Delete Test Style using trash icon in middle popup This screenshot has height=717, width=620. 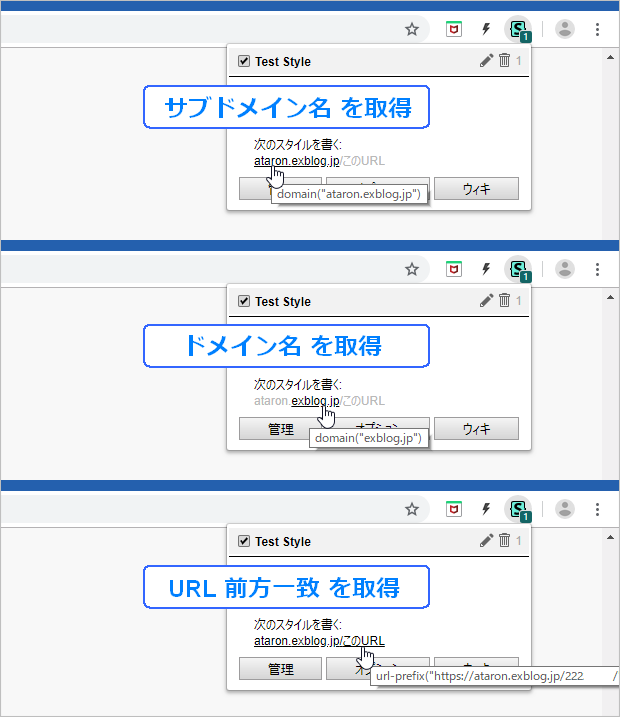[x=504, y=300]
